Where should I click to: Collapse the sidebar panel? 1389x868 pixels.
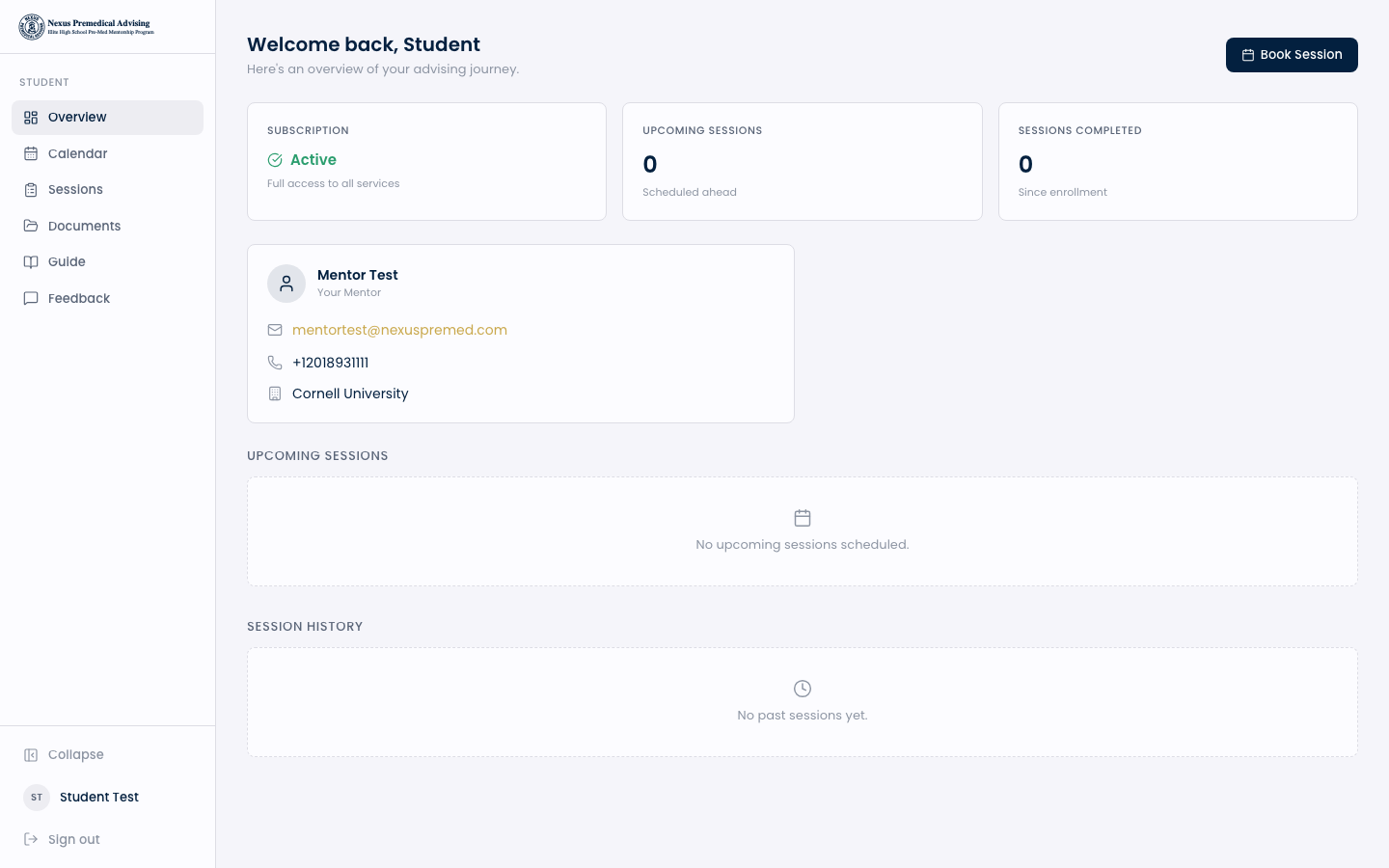(75, 755)
